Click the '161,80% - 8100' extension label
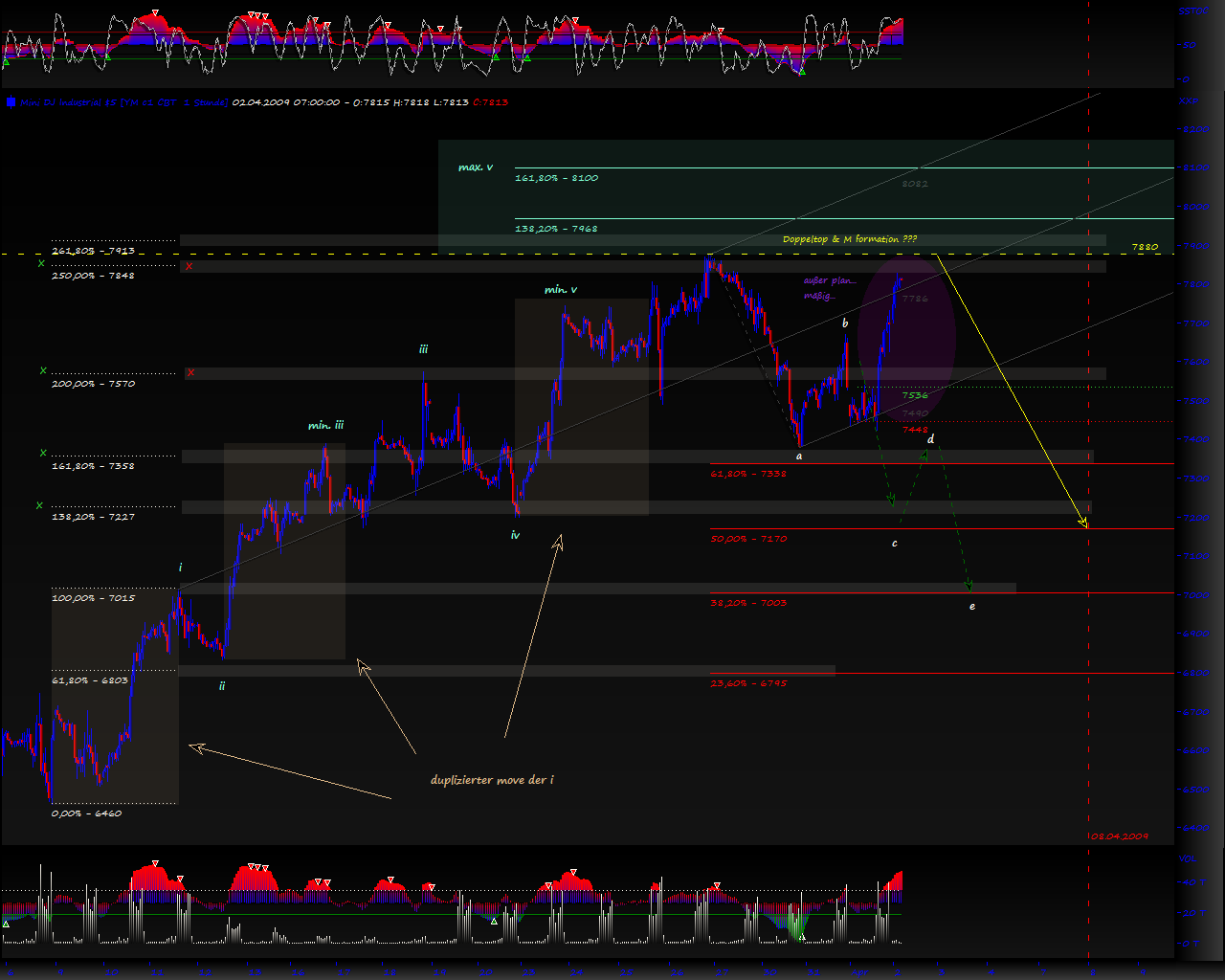 tap(556, 178)
